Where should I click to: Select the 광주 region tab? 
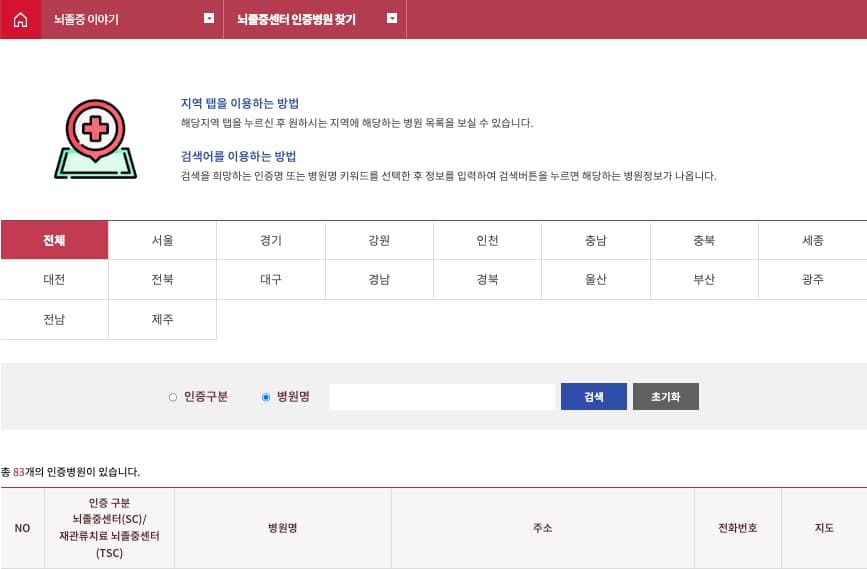[813, 279]
